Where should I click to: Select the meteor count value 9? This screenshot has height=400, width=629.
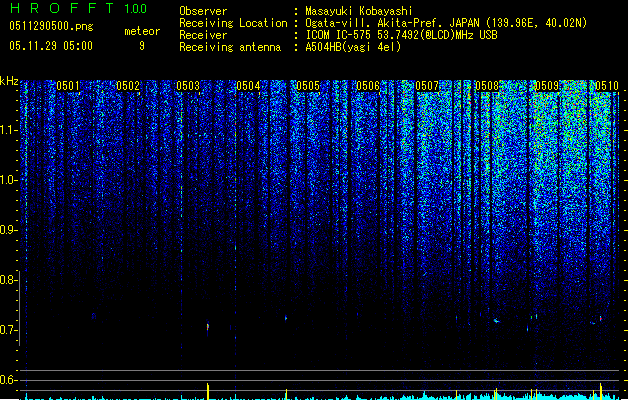click(x=142, y=46)
